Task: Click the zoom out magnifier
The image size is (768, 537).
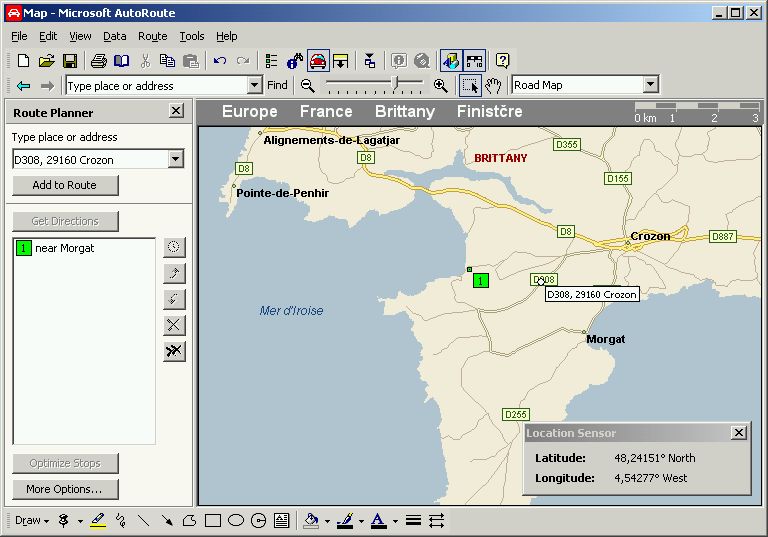Action: (x=308, y=86)
